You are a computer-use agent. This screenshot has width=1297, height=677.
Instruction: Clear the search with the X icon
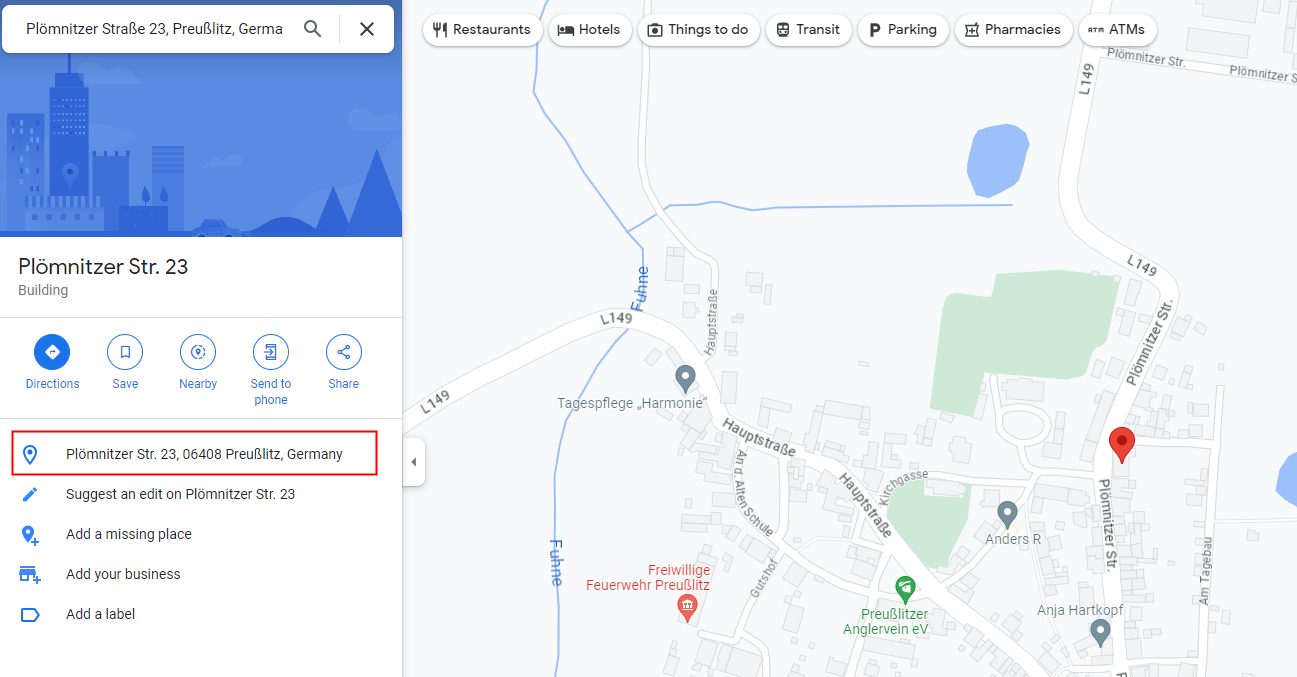tap(367, 29)
